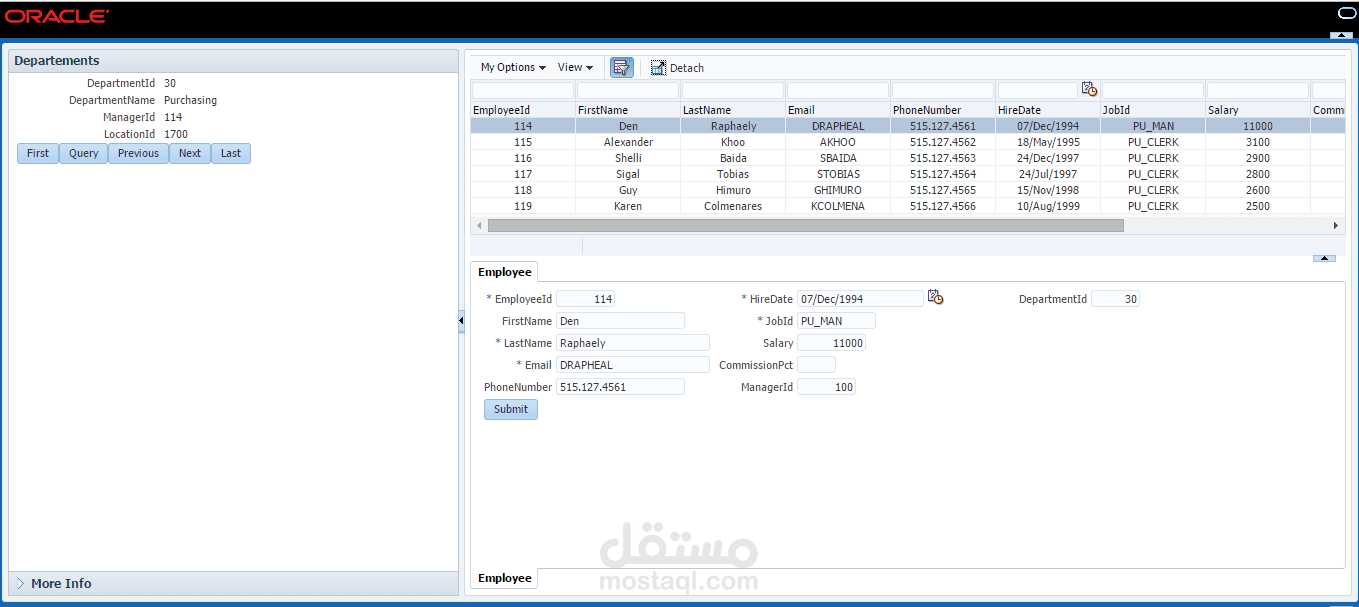The height and width of the screenshot is (607, 1359).
Task: Open the My Options dropdown menu
Action: click(x=513, y=67)
